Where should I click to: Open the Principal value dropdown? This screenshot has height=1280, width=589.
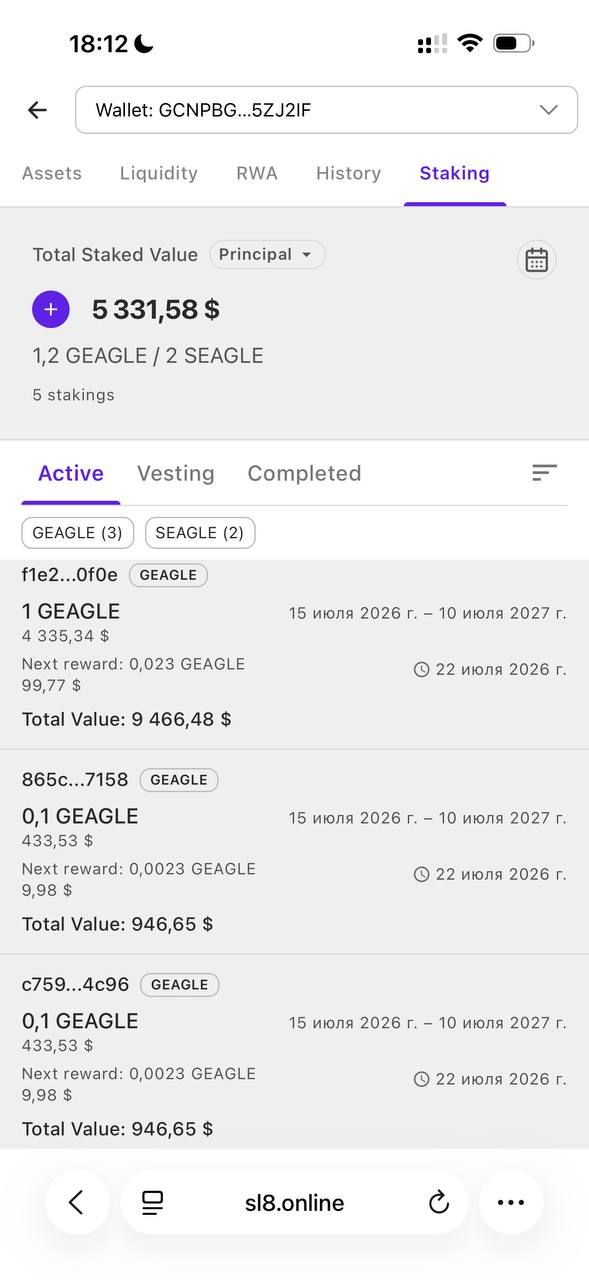coord(267,255)
